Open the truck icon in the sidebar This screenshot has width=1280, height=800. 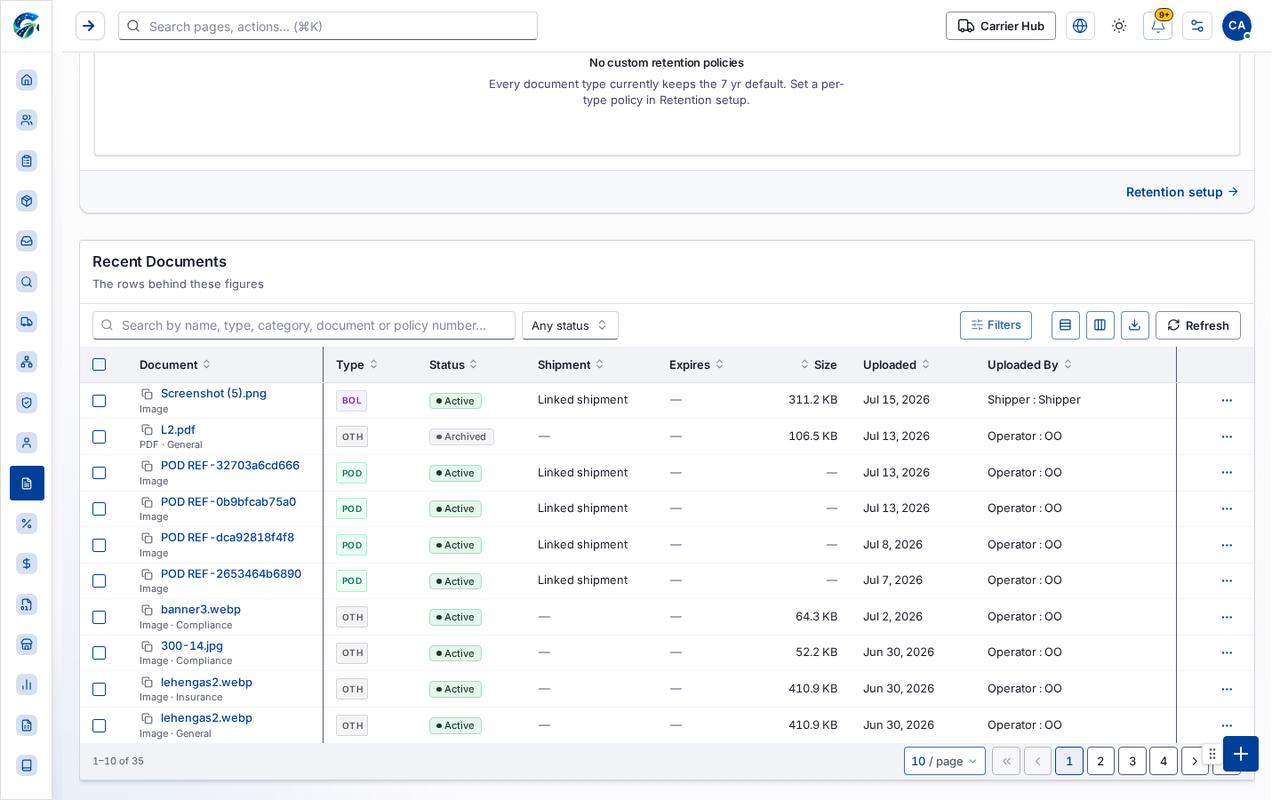(x=27, y=322)
